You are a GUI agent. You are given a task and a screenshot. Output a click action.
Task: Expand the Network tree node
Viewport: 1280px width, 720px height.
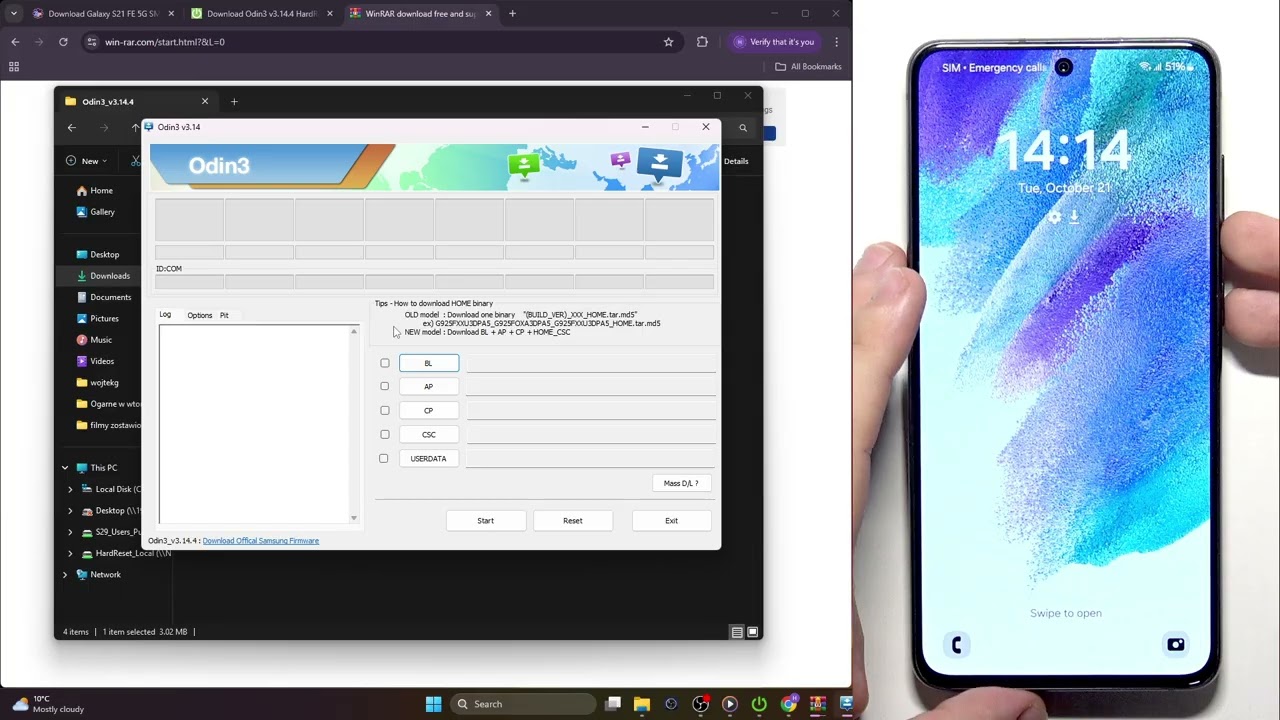(x=65, y=575)
